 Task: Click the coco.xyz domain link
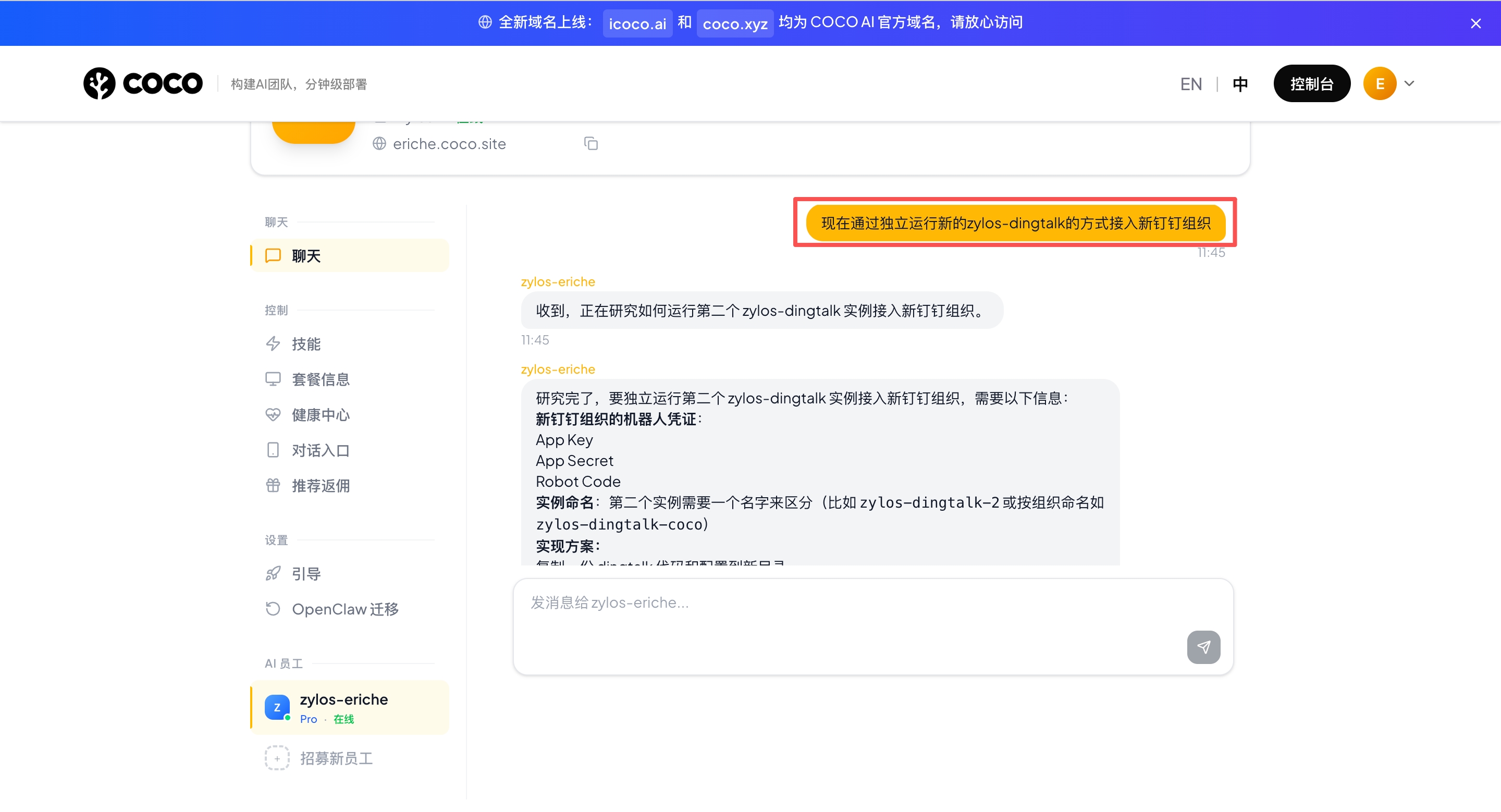735,23
